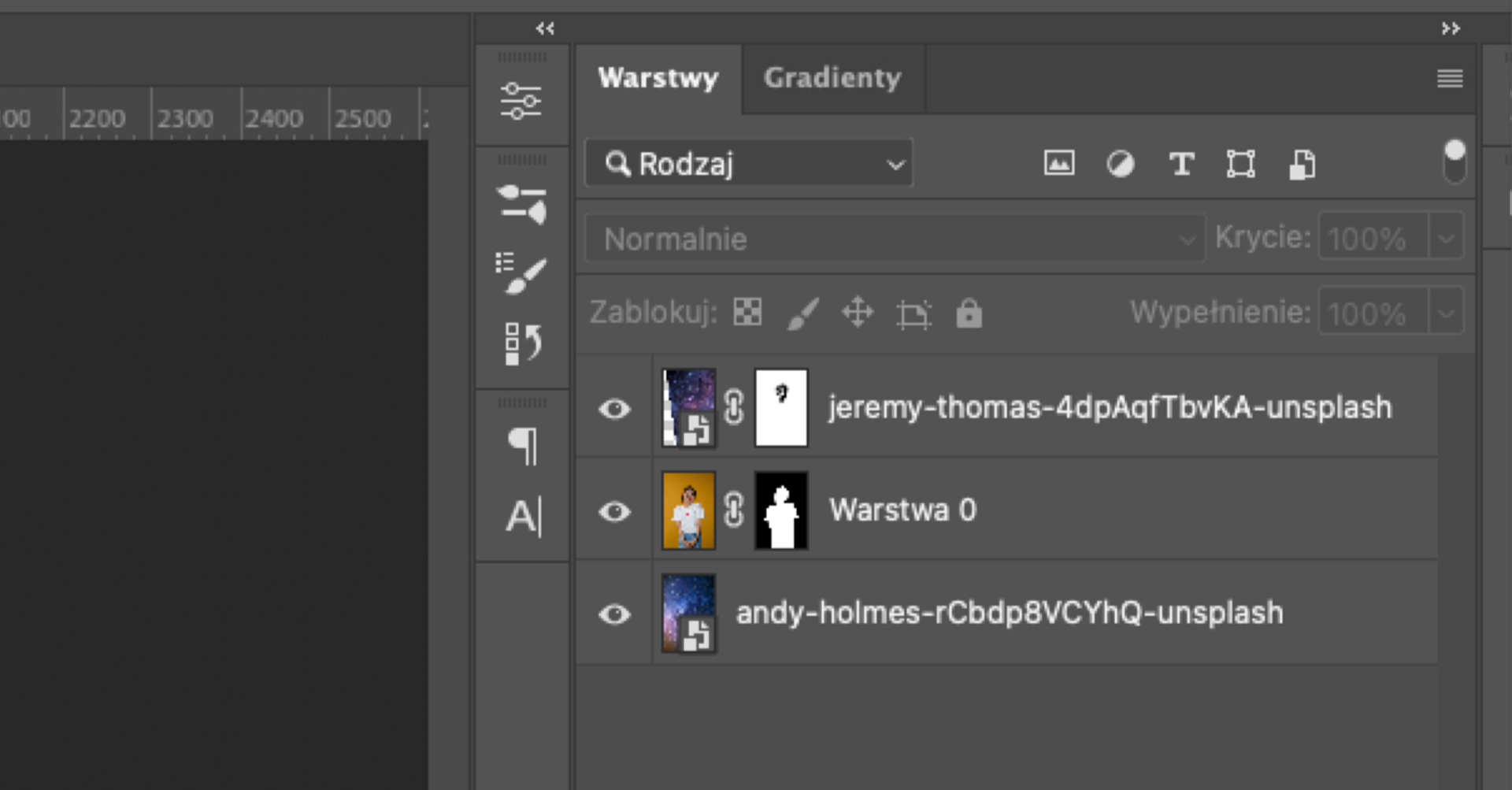Viewport: 1512px width, 790px height.
Task: Toggle layer filtering switch on/off
Action: 1455,161
